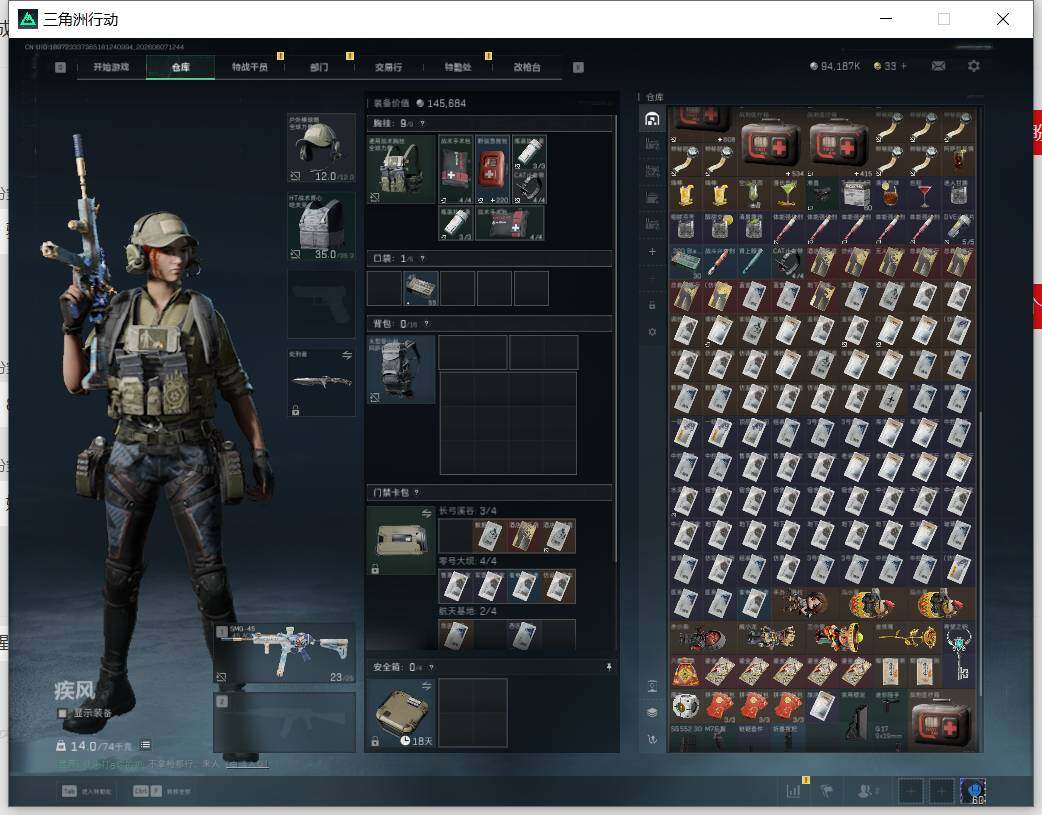Open warehouse sidebar gear settings

tap(652, 332)
